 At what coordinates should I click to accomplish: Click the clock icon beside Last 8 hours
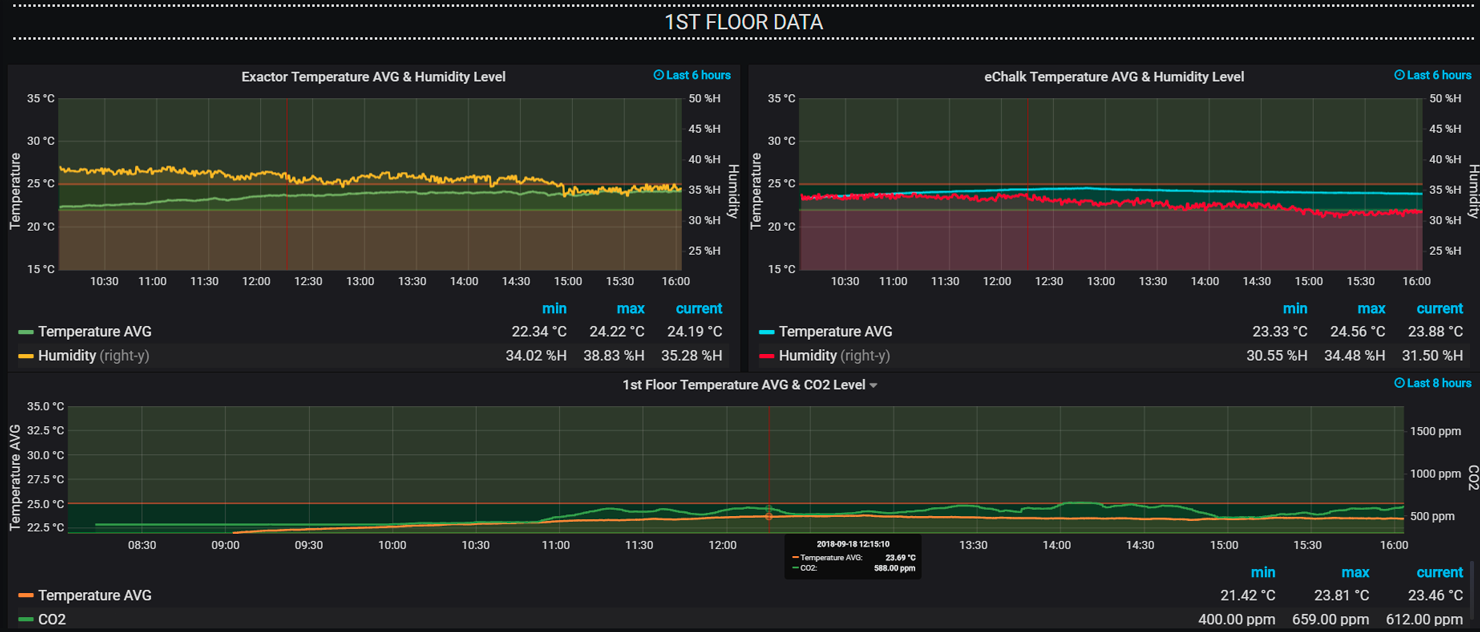[1399, 383]
